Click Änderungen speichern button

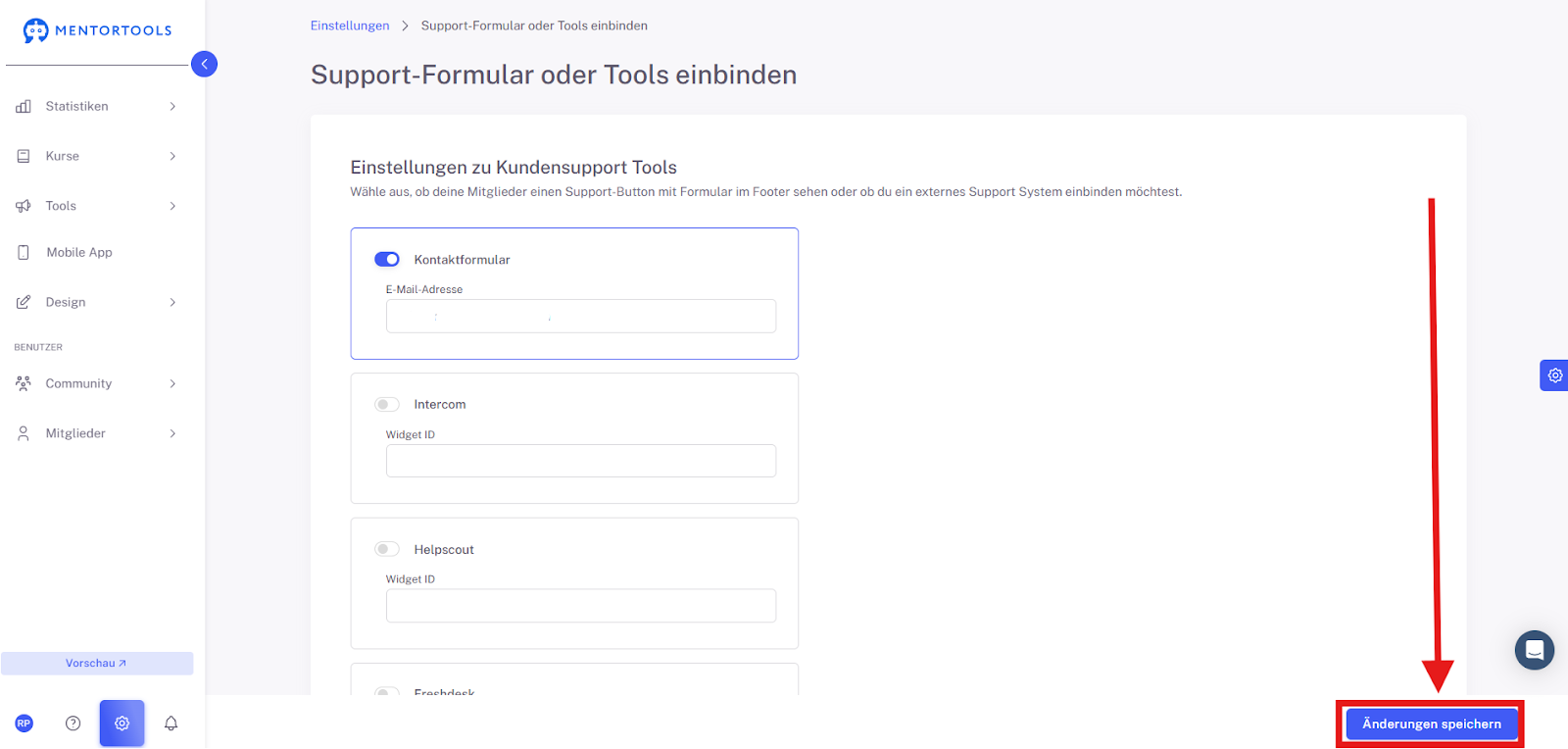click(x=1431, y=724)
